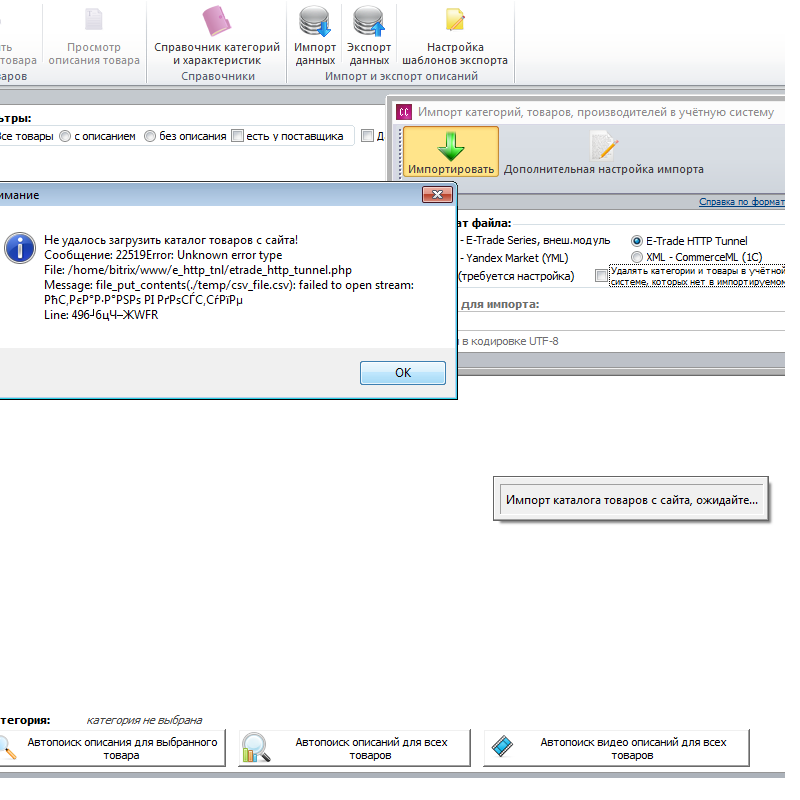The width and height of the screenshot is (800, 800).
Task: Start auto-search description for selected product
Action: click(x=111, y=748)
